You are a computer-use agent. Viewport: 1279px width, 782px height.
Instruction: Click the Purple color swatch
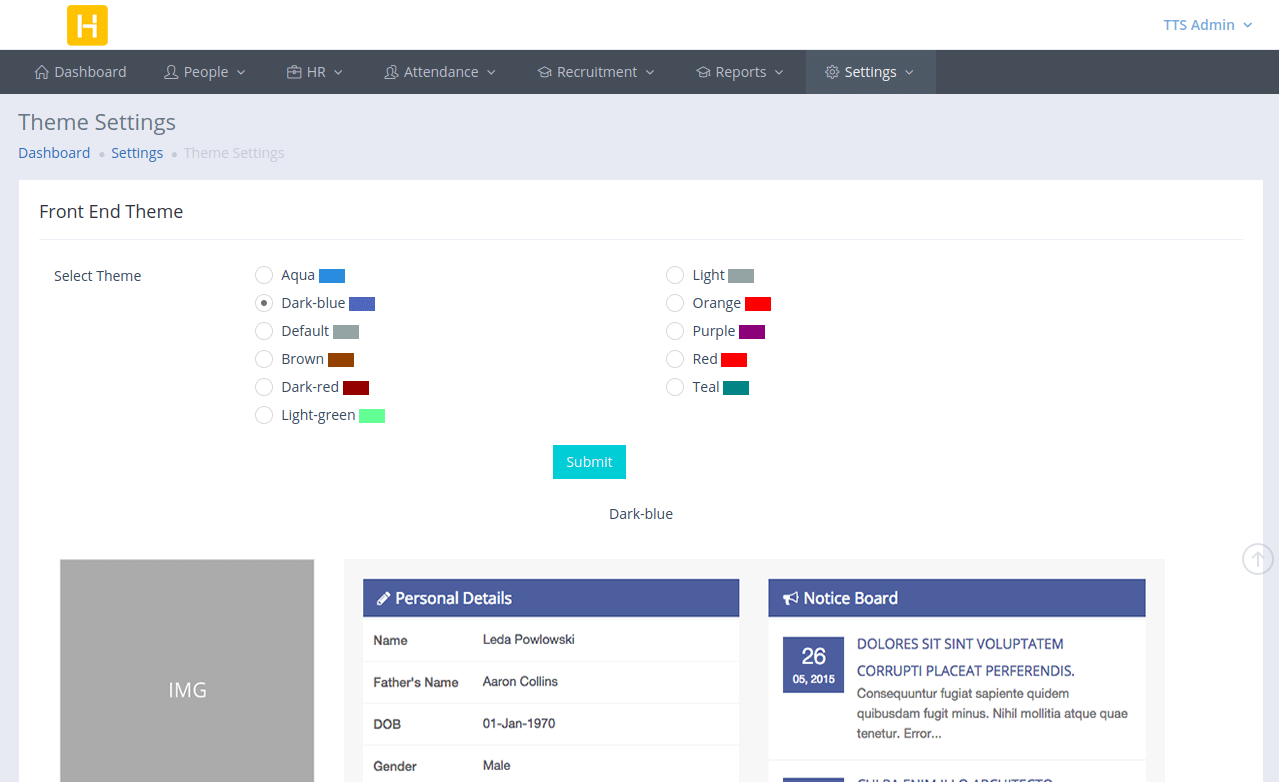click(752, 331)
